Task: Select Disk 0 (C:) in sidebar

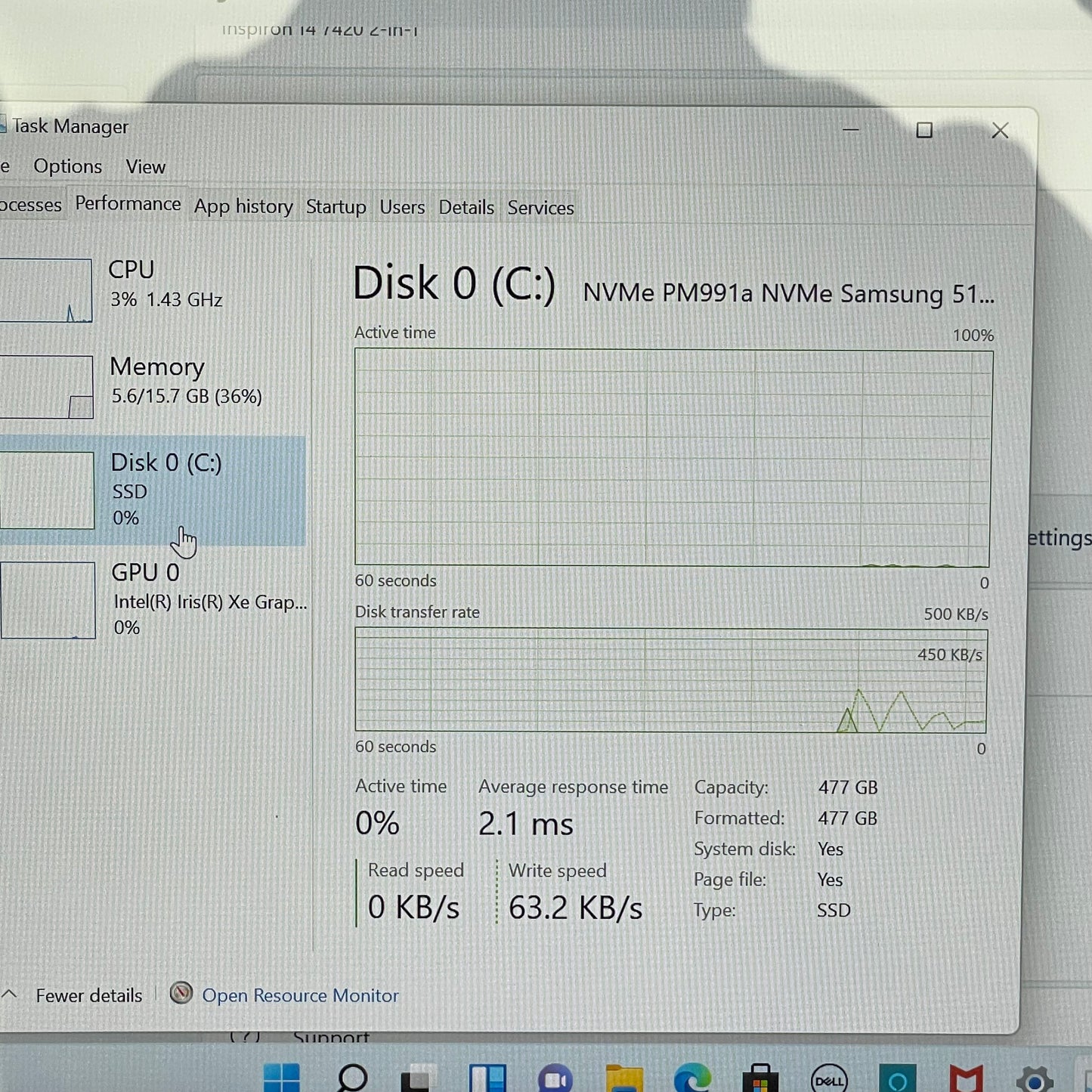Action: click(151, 490)
